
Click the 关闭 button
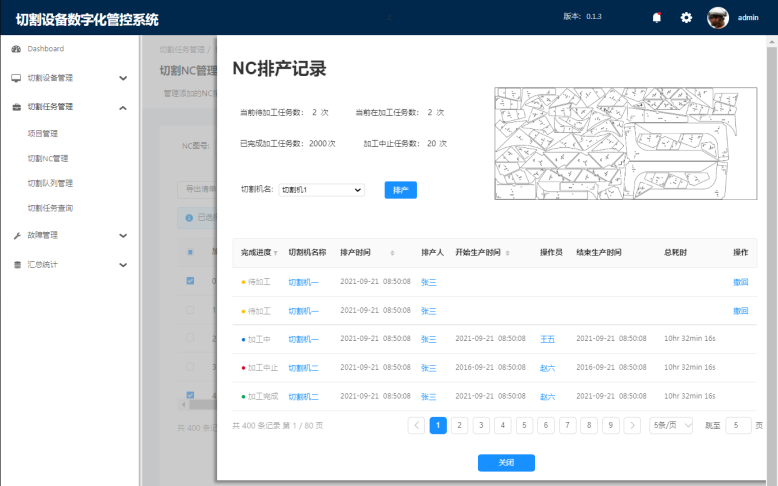coord(506,463)
